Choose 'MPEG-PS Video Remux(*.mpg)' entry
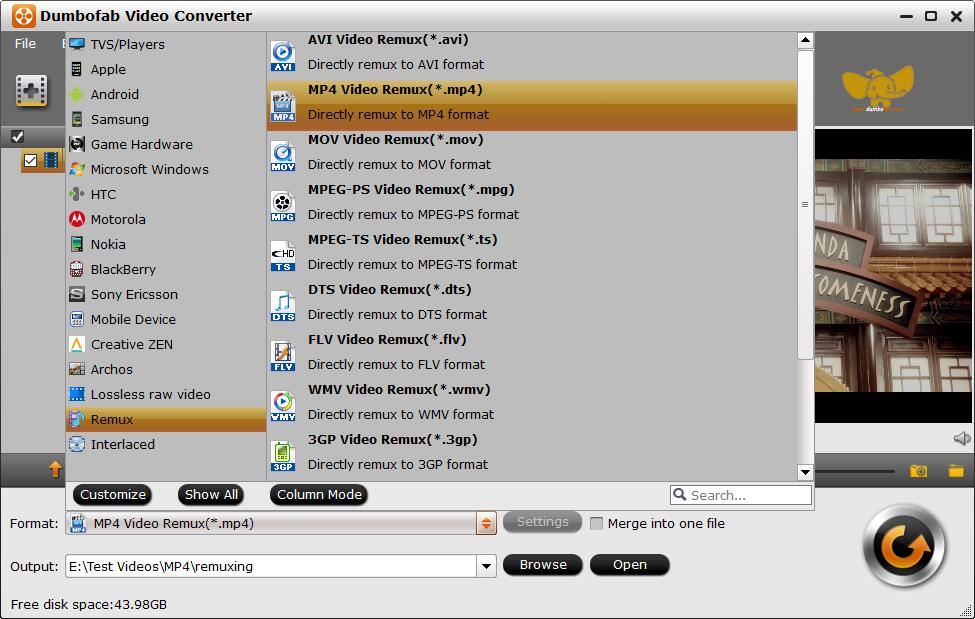The width and height of the screenshot is (975, 619). 532,206
